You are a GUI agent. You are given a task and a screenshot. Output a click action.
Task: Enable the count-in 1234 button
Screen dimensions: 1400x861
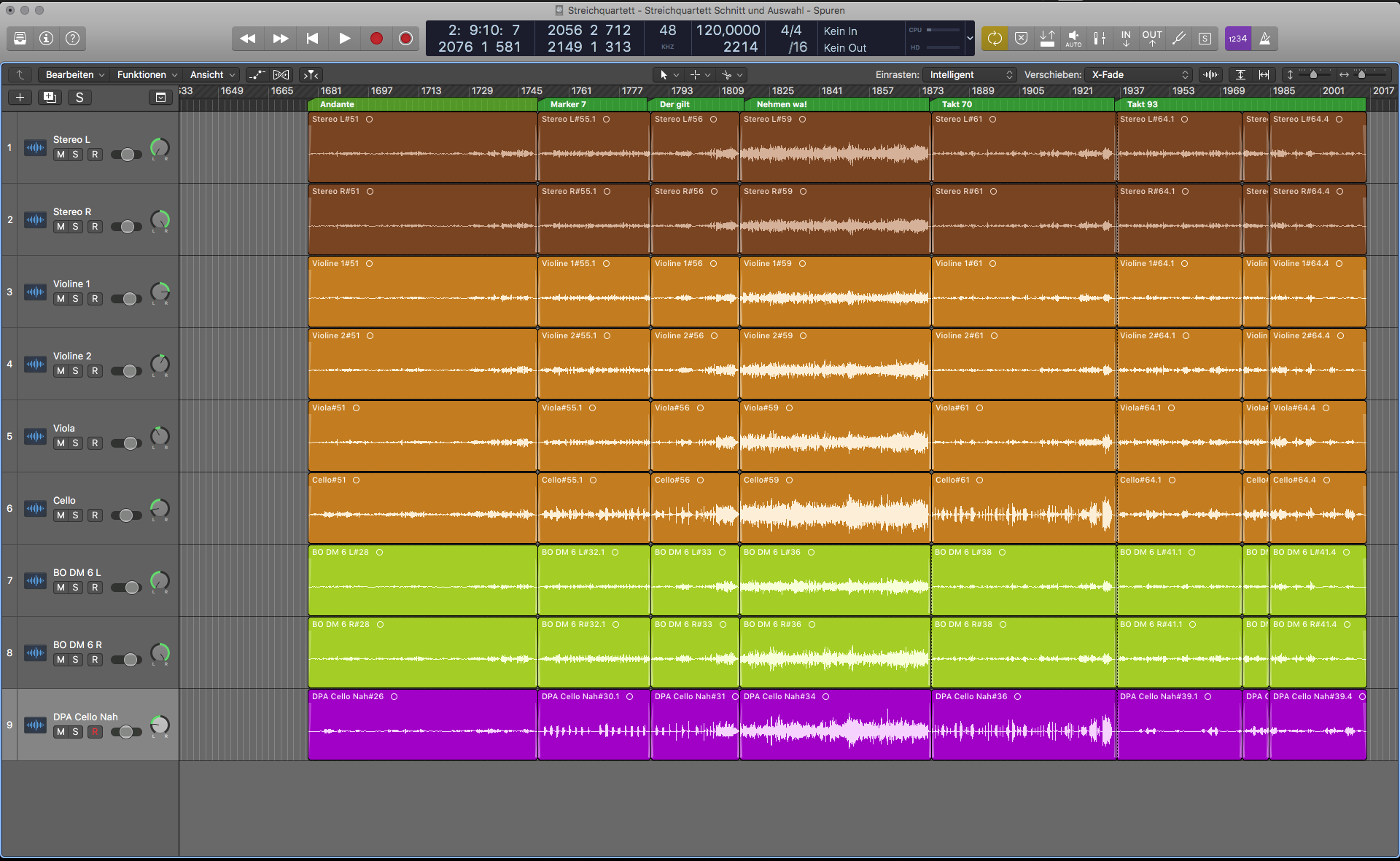pyautogui.click(x=1237, y=39)
